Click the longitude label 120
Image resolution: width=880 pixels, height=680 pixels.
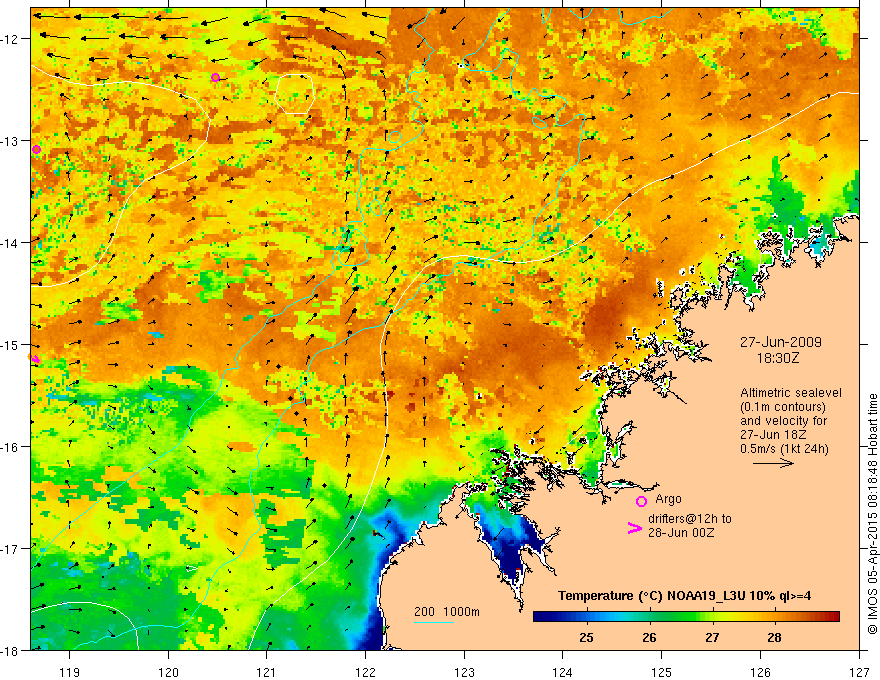168,672
